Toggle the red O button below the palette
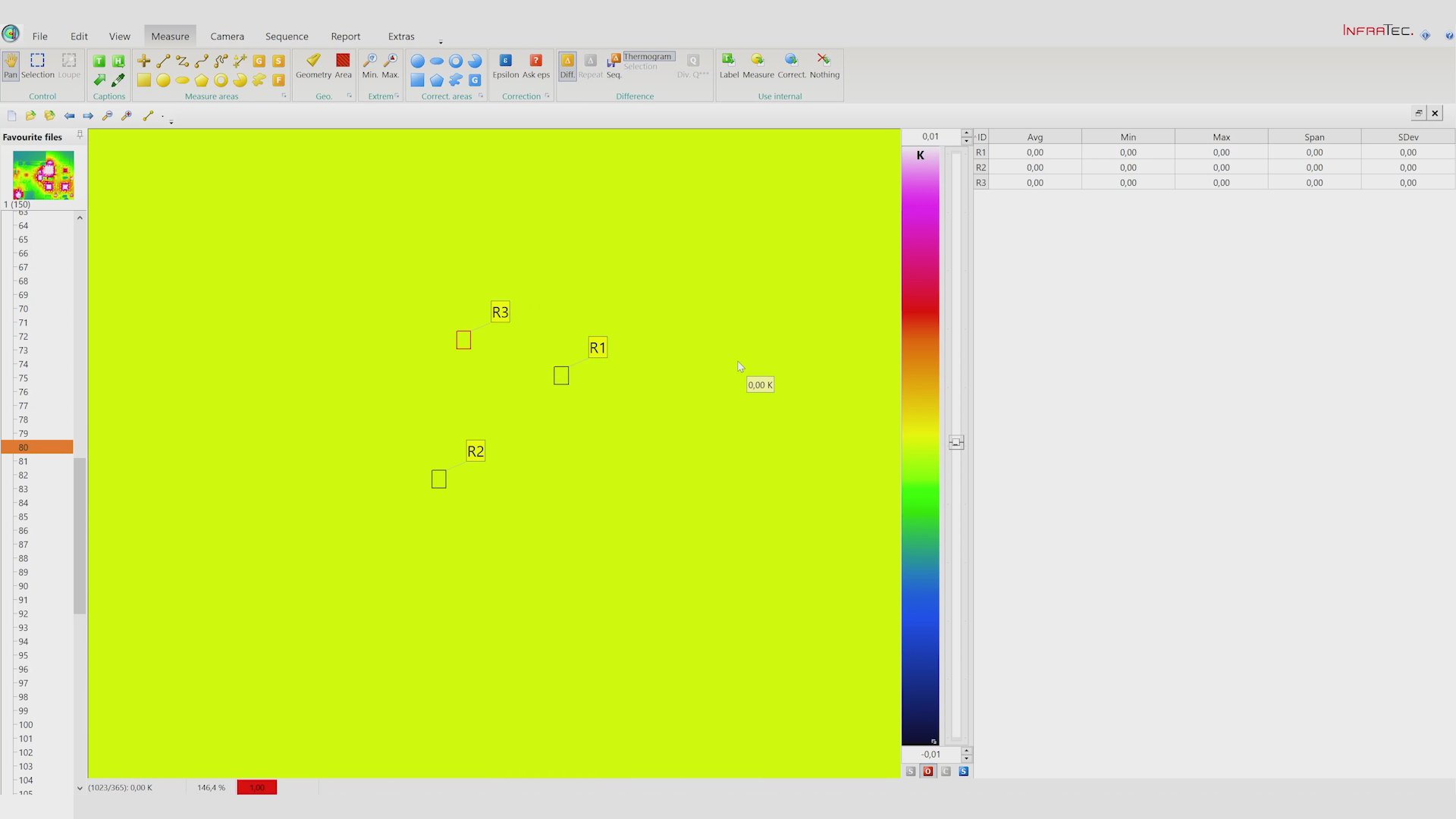This screenshot has width=1456, height=819. point(927,771)
